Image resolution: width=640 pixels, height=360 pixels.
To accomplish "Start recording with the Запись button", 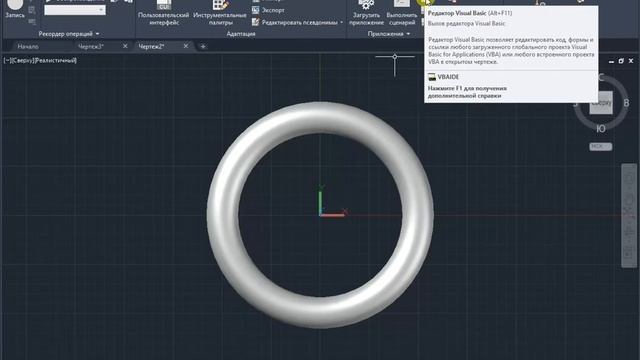I will (15, 9).
